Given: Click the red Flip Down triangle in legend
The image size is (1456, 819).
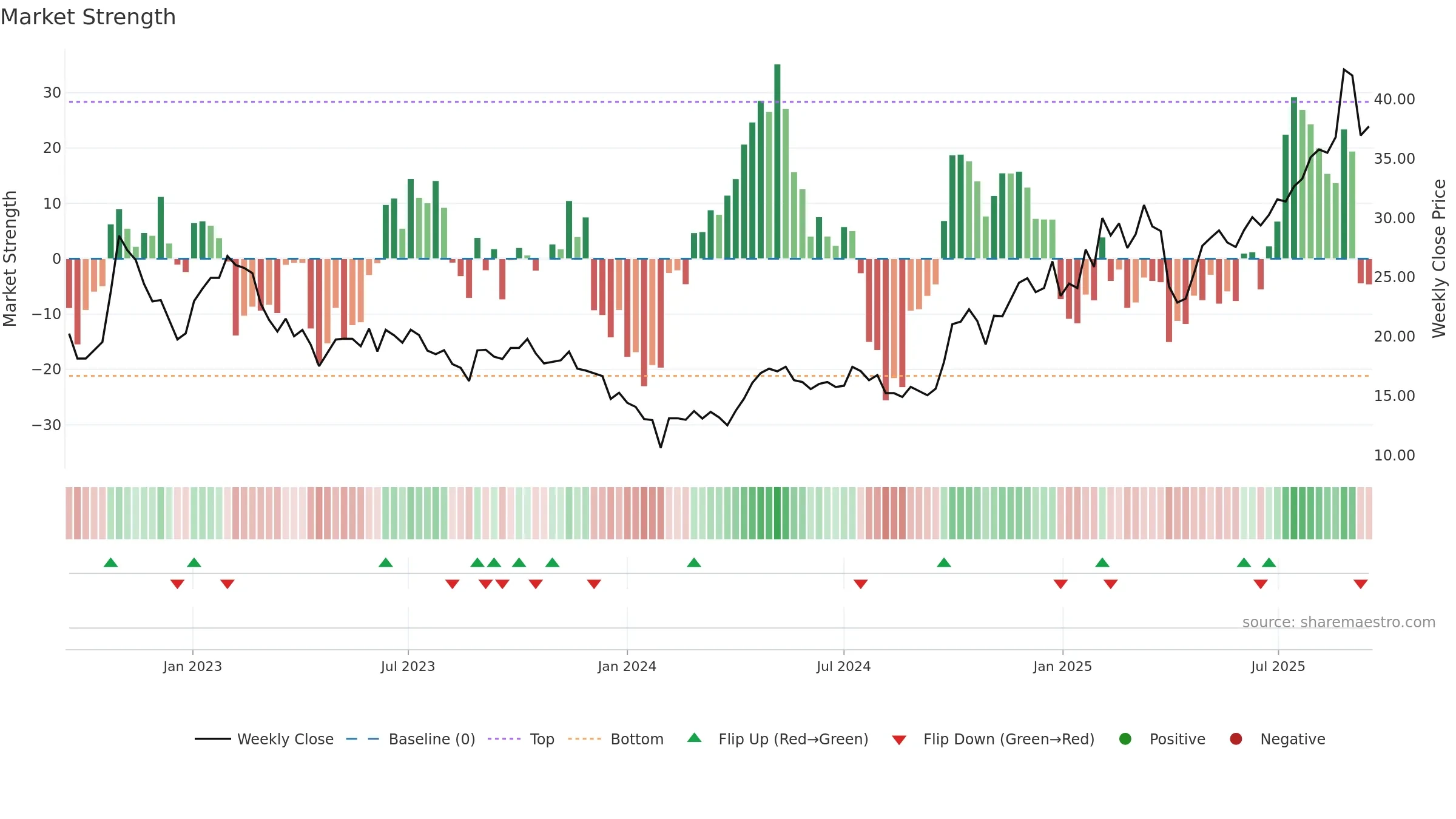Looking at the screenshot, I should [899, 740].
